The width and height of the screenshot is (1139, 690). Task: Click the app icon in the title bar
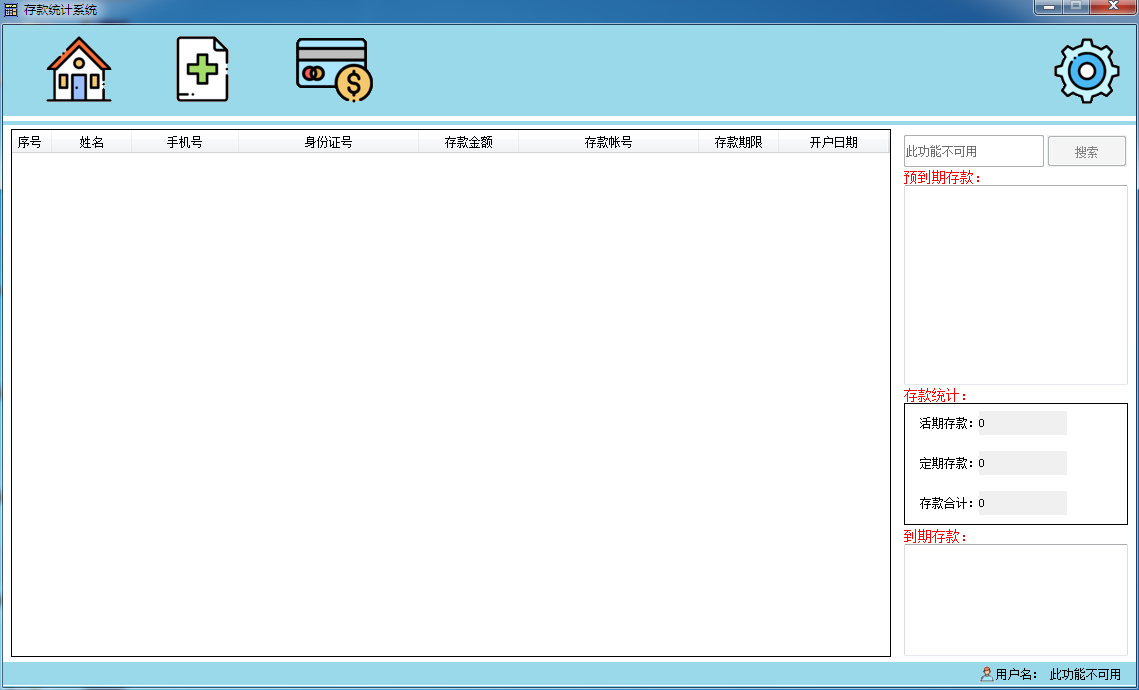click(11, 10)
